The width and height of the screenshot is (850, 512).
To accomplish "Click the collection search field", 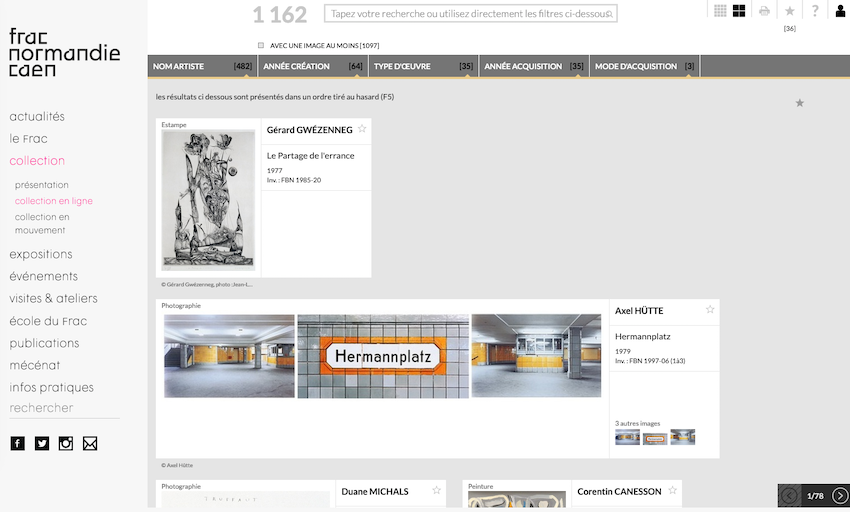I will 470,14.
